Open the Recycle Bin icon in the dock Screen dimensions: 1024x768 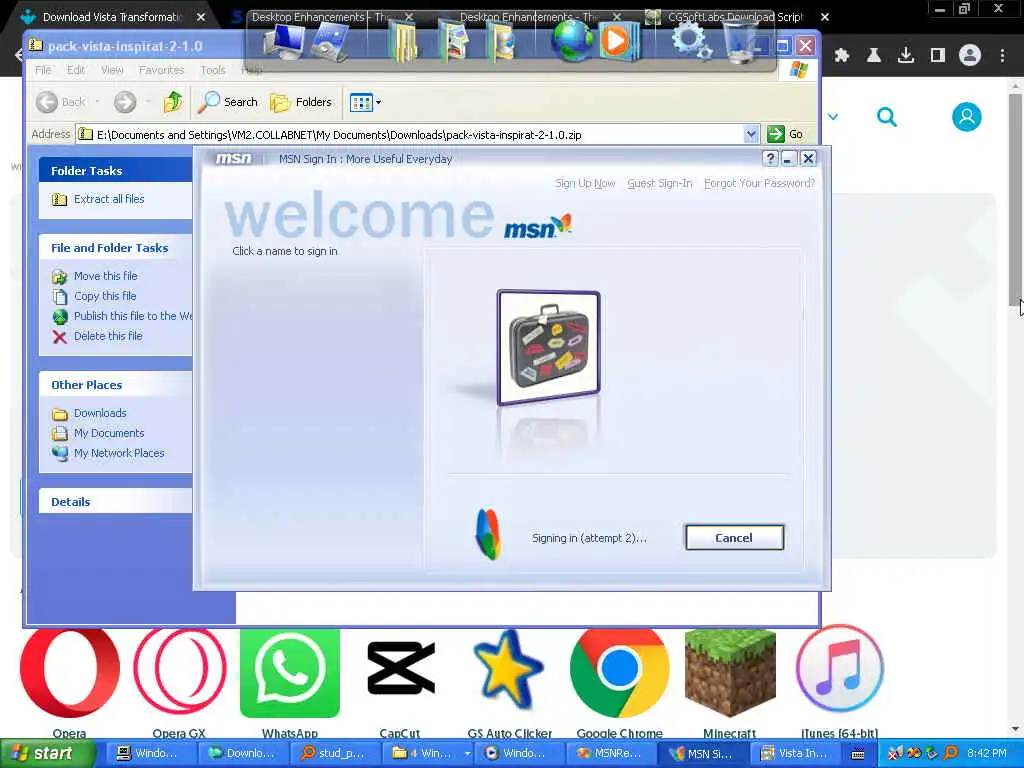[741, 40]
